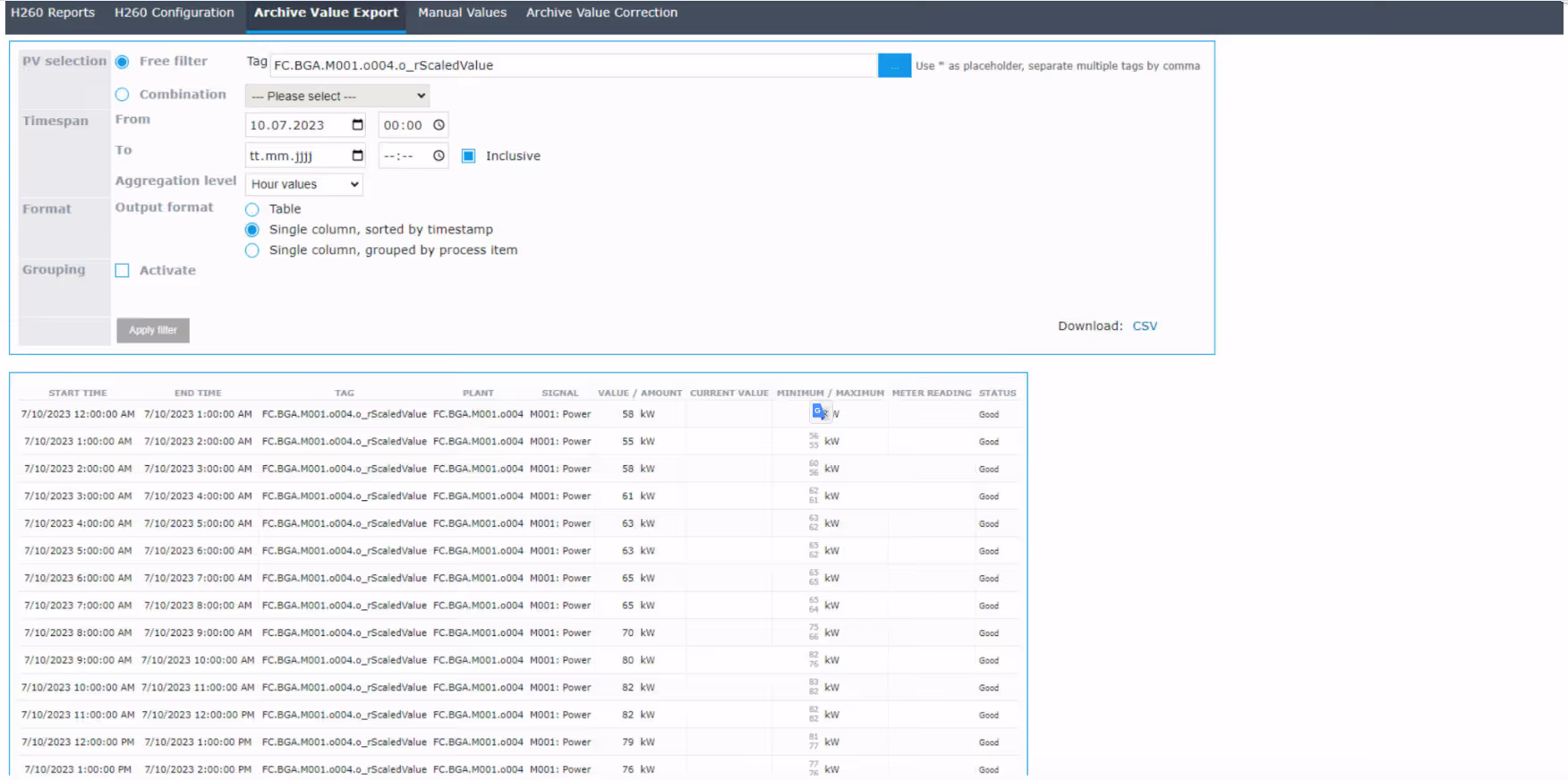Click the blue tag browse button
Screen dimensions: 1568x780
point(894,65)
